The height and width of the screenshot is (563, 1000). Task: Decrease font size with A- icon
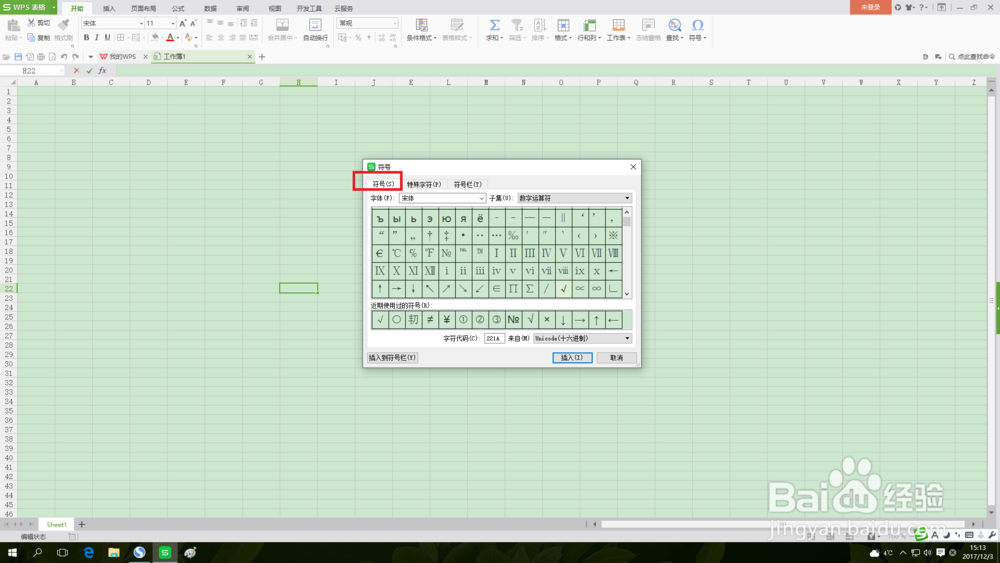pyautogui.click(x=193, y=23)
